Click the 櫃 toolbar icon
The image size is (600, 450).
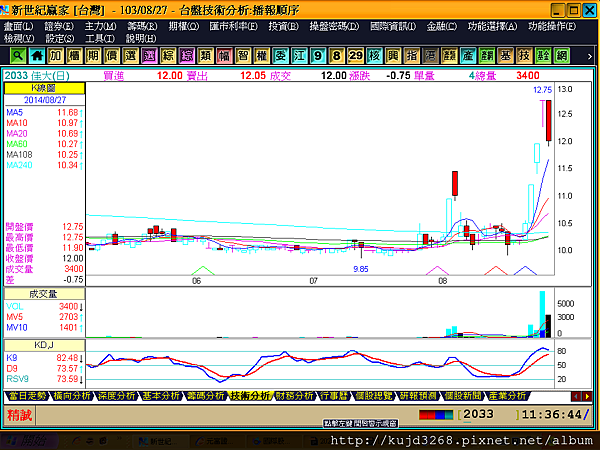pyautogui.click(x=75, y=56)
